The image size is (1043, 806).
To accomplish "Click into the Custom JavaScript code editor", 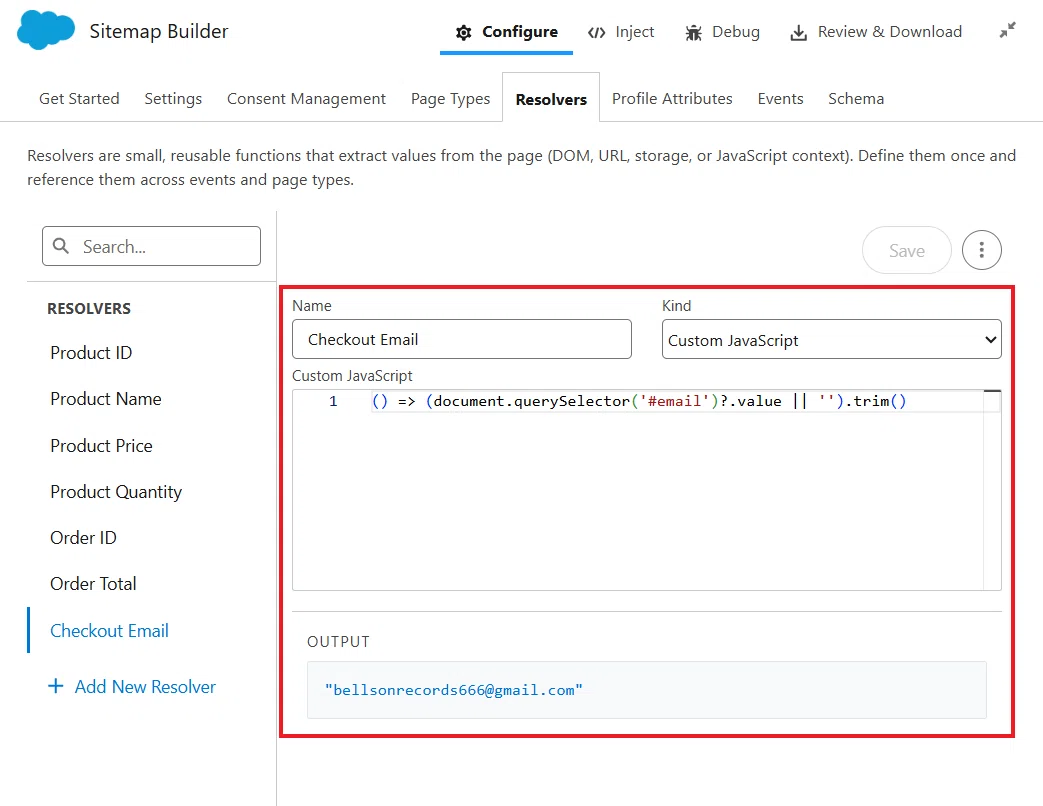I will pos(647,490).
